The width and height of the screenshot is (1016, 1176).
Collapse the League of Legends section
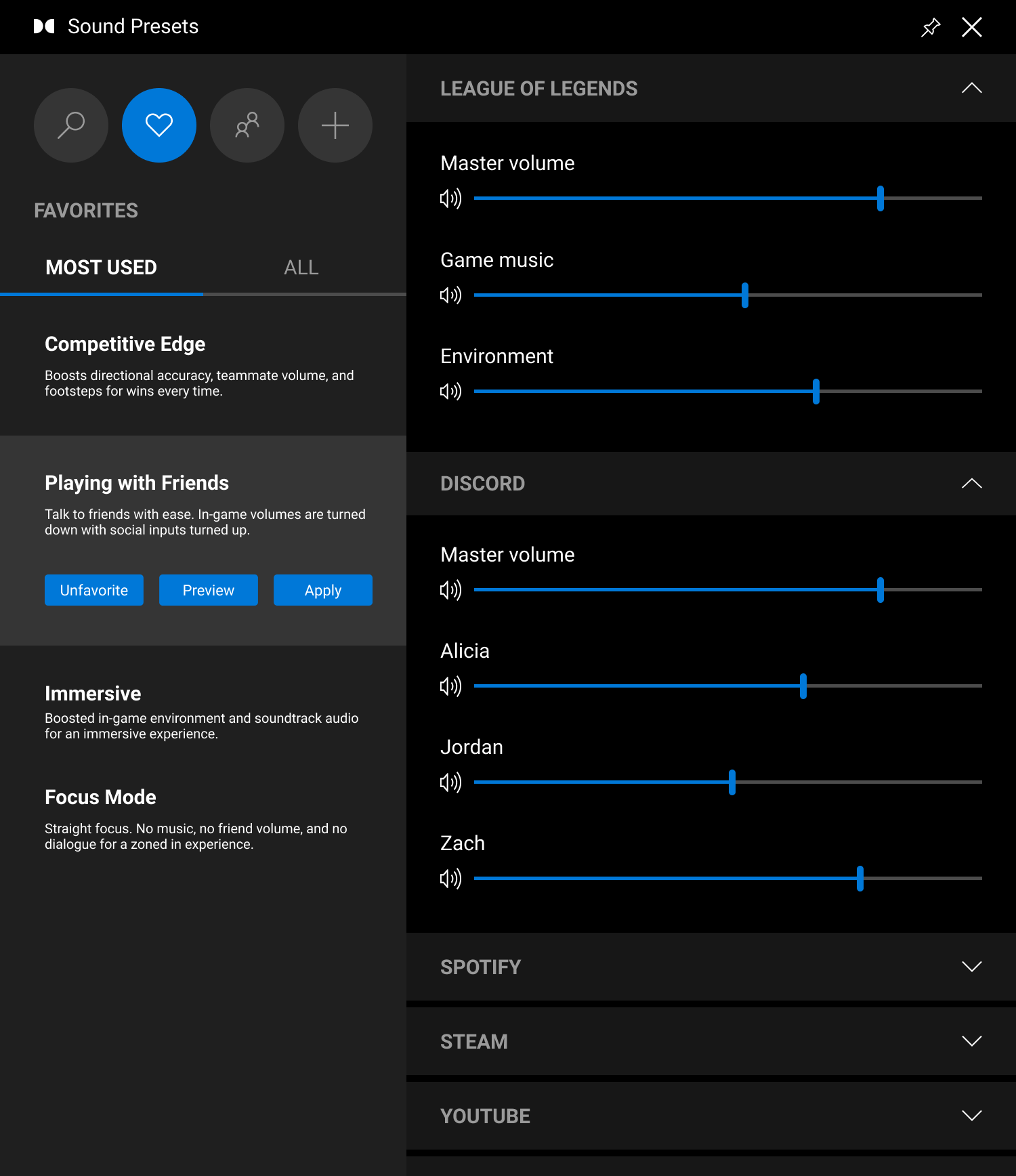[x=972, y=88]
